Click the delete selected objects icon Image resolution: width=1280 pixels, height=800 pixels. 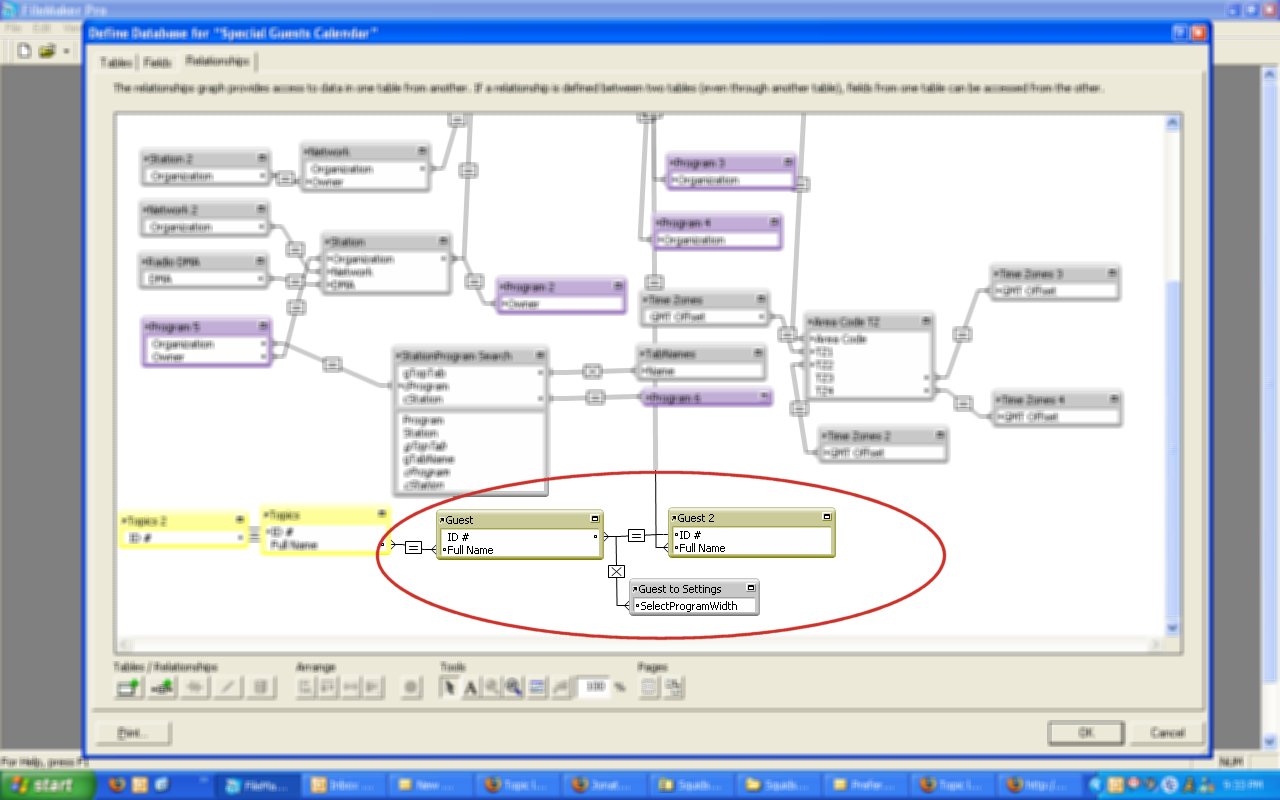pos(261,687)
